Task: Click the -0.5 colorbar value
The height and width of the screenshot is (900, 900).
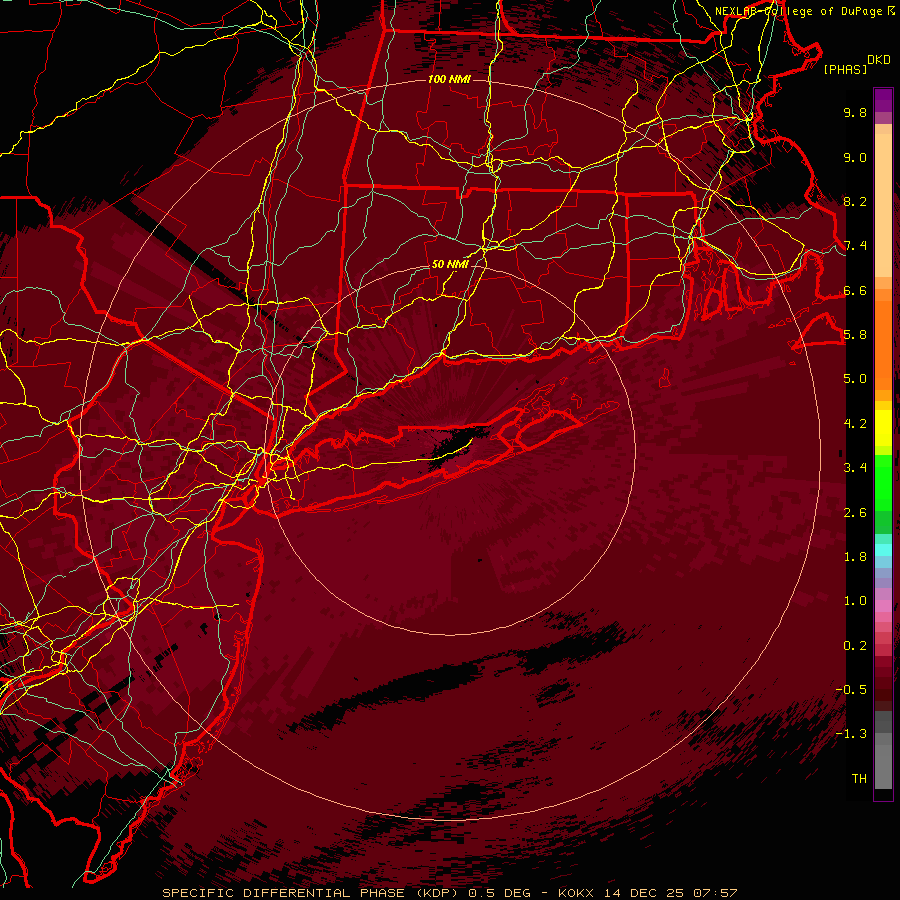Action: click(851, 690)
